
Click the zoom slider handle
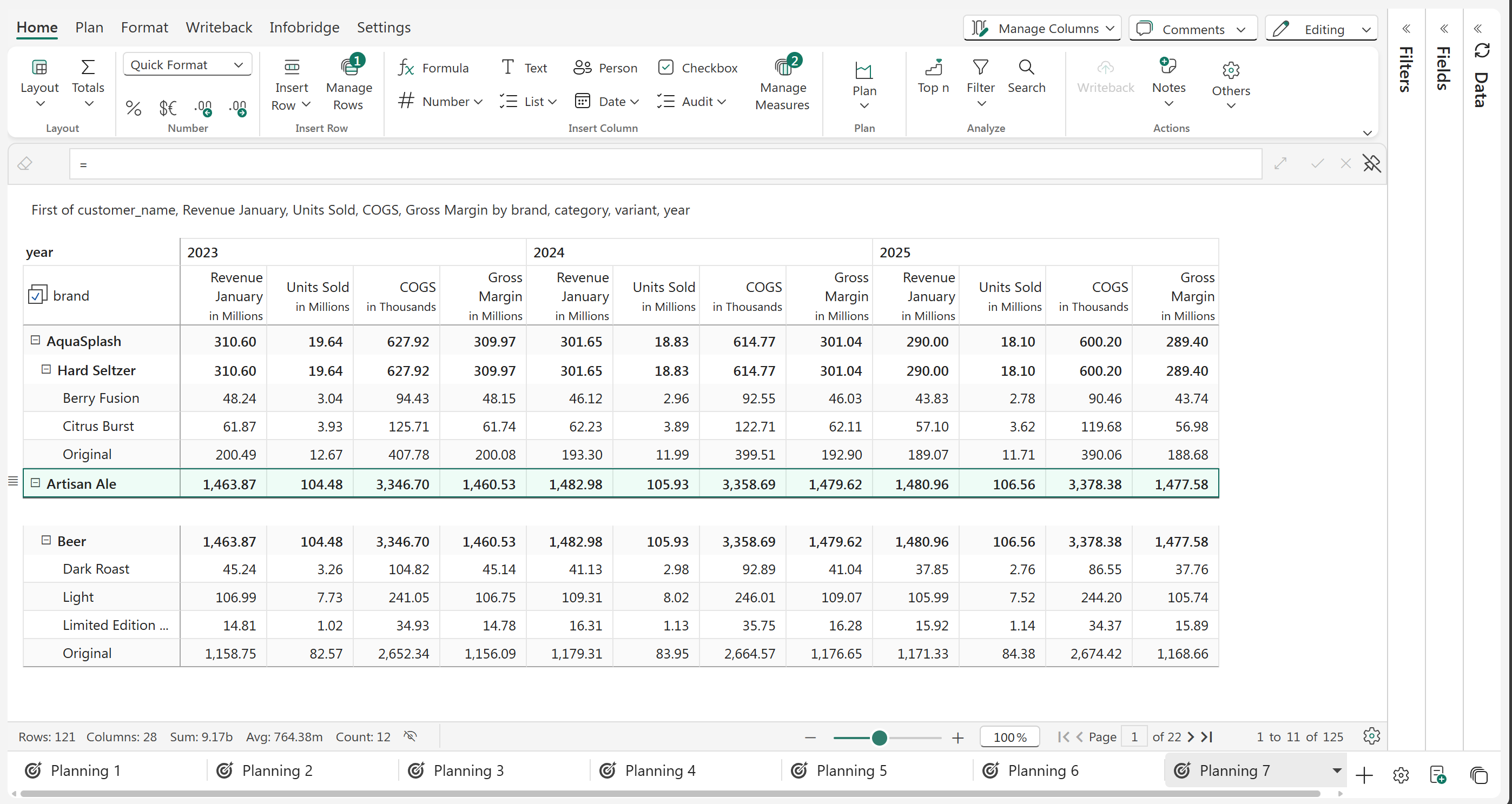[879, 737]
